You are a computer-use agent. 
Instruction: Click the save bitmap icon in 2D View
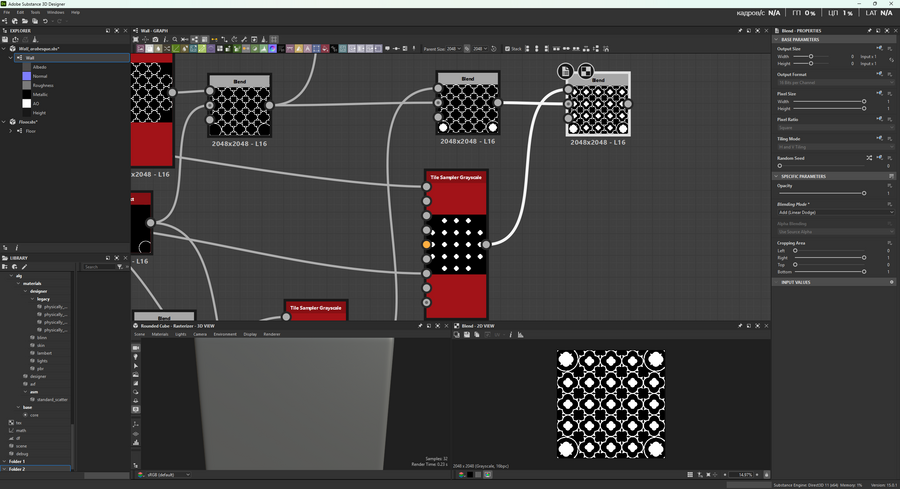point(466,335)
